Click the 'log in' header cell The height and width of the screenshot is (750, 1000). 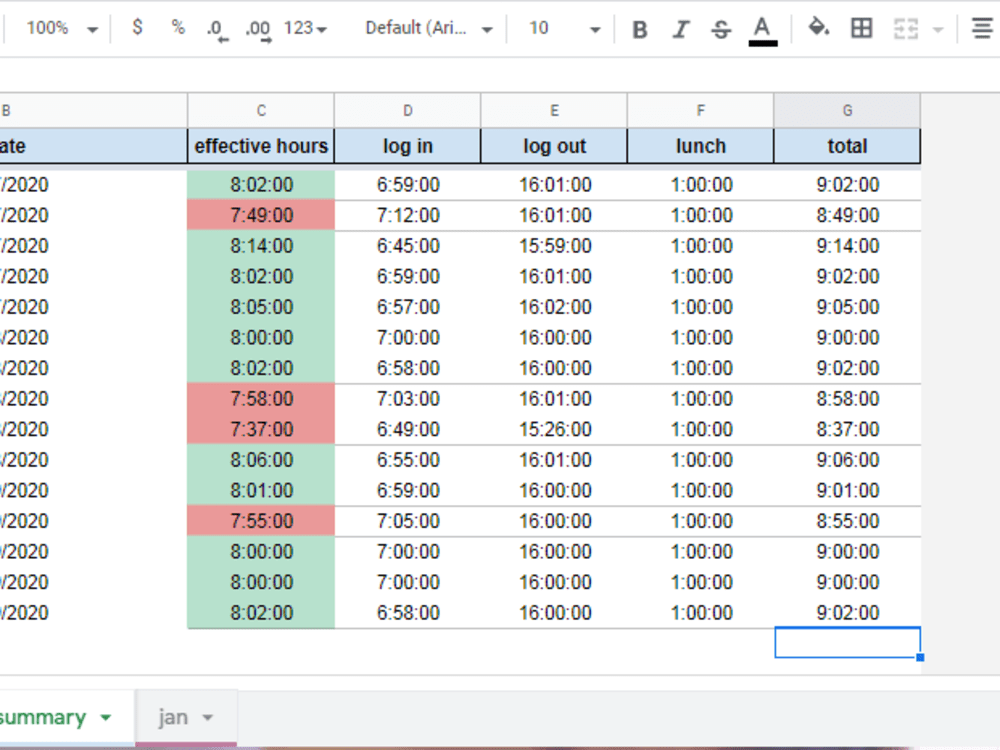click(x=408, y=146)
